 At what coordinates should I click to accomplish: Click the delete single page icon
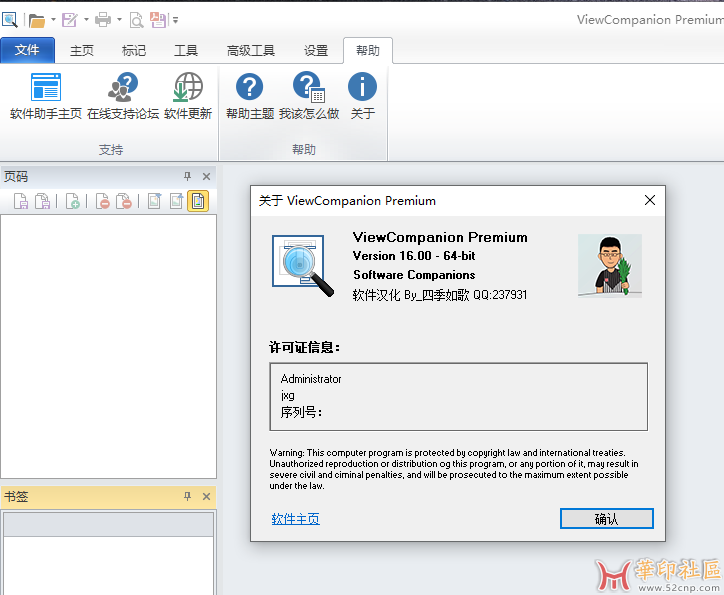tap(103, 201)
